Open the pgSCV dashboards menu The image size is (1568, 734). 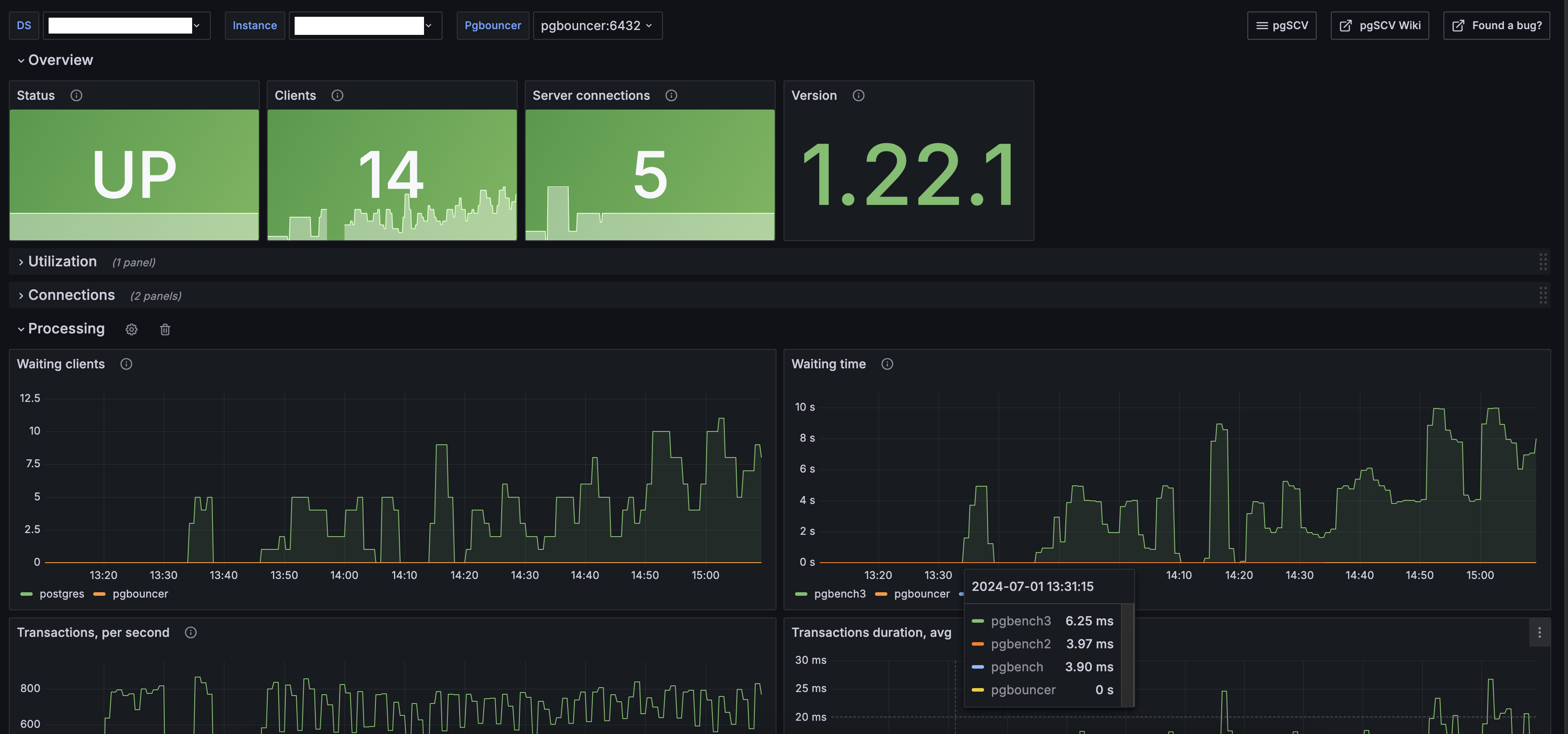(1281, 26)
